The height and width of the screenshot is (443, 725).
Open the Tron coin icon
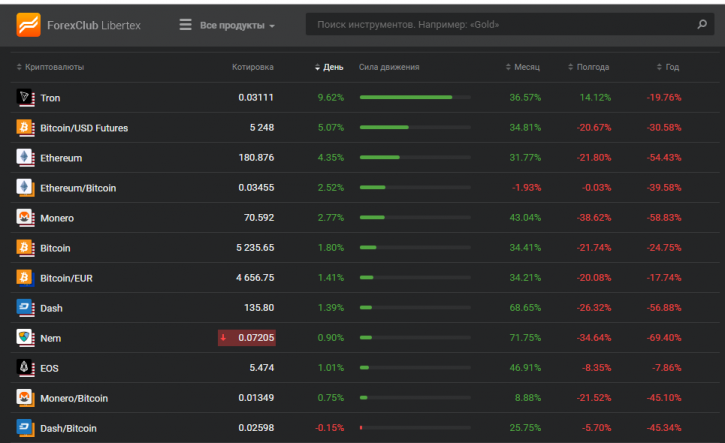[x=25, y=98]
